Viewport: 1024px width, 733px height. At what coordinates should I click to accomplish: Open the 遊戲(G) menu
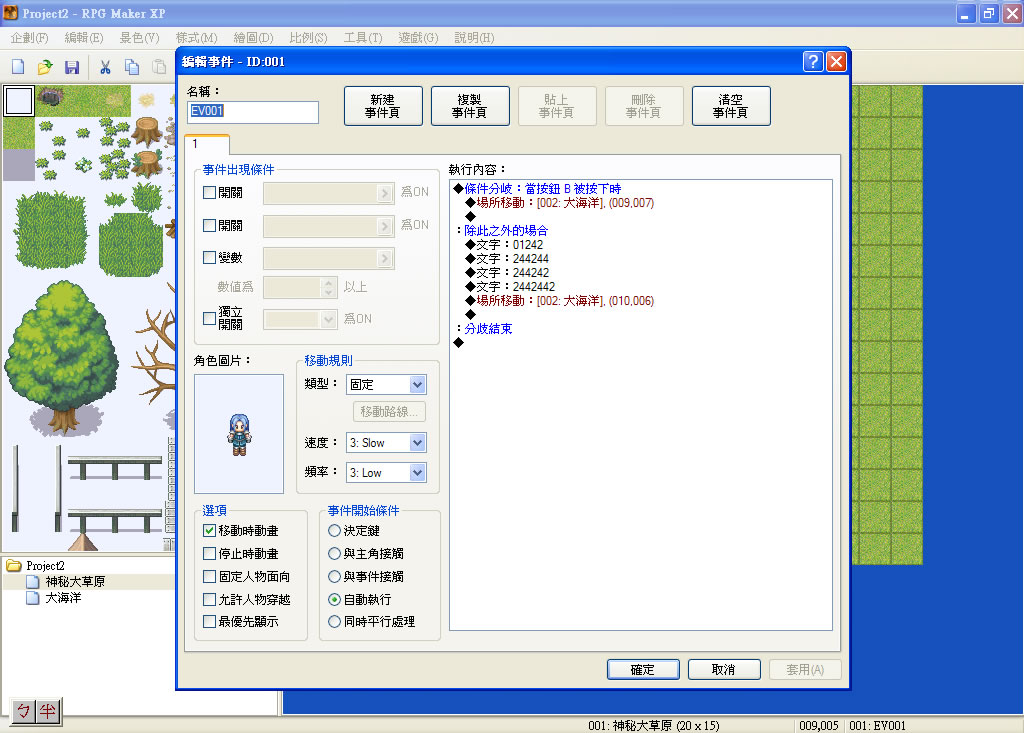pyautogui.click(x=419, y=38)
